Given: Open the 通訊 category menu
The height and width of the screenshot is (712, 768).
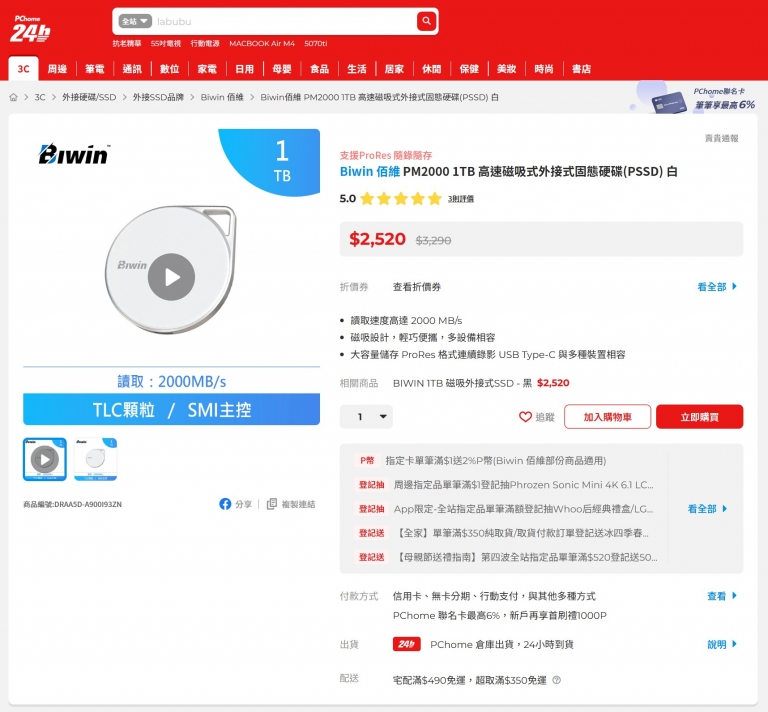Looking at the screenshot, I should click(x=132, y=69).
